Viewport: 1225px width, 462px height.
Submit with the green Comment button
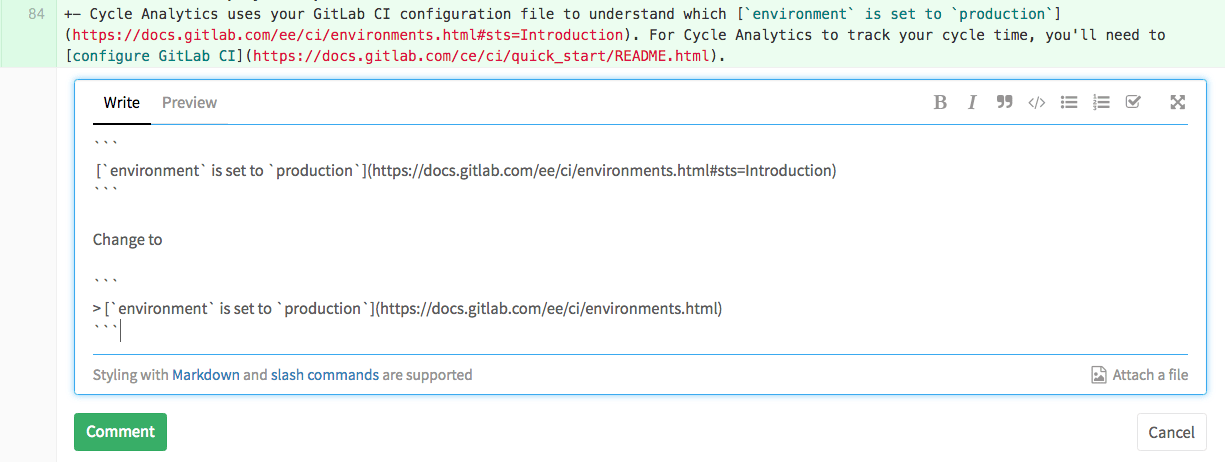[x=120, y=432]
